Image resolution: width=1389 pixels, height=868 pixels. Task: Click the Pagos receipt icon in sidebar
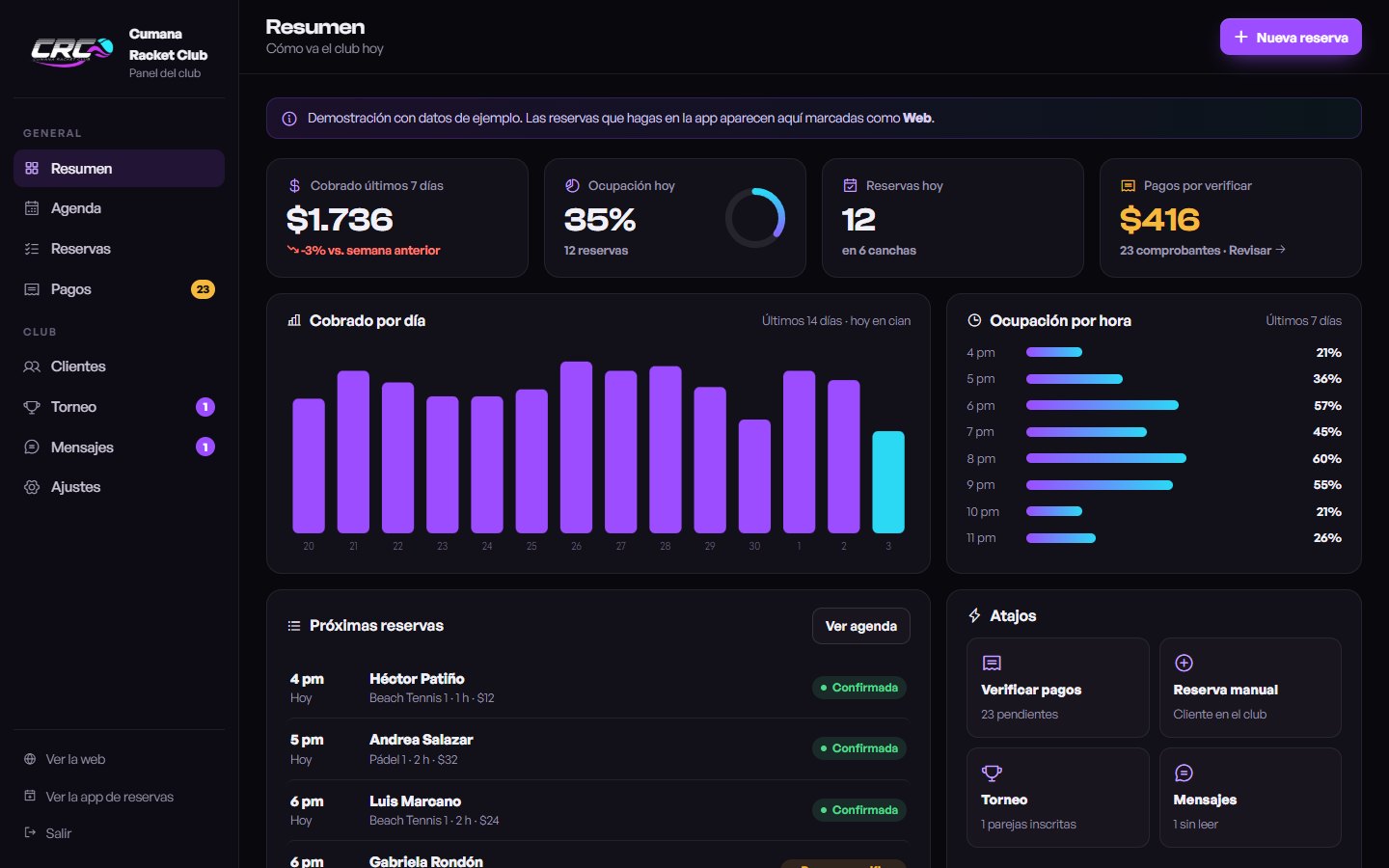coord(32,289)
